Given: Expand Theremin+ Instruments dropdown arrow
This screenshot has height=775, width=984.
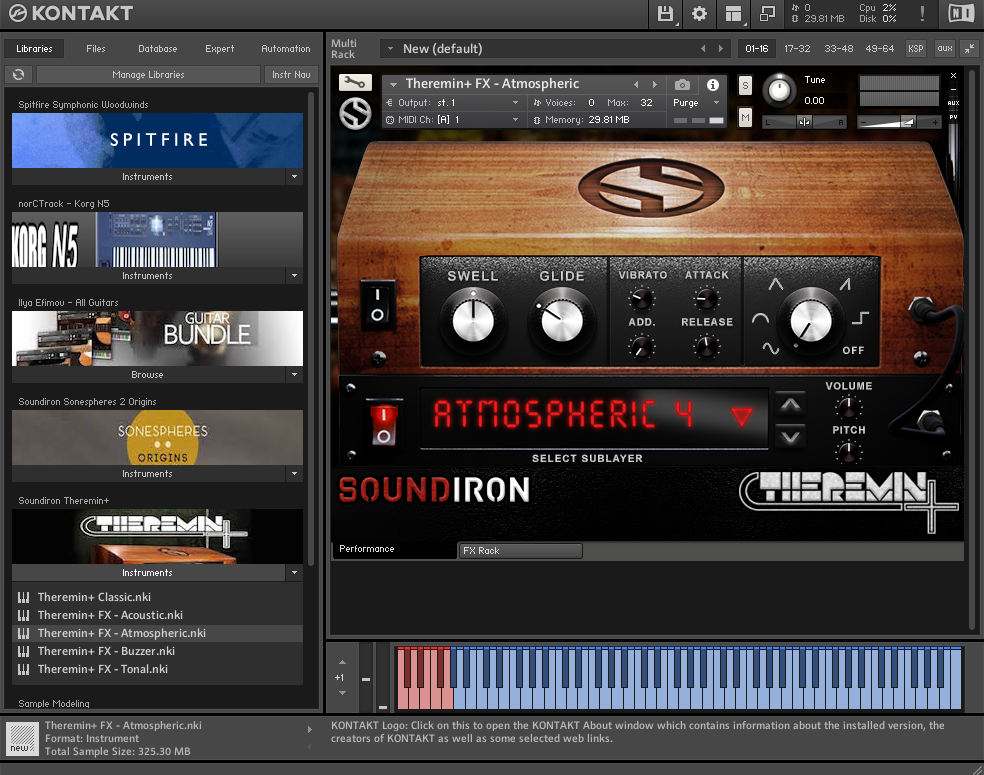Looking at the screenshot, I should pos(294,572).
